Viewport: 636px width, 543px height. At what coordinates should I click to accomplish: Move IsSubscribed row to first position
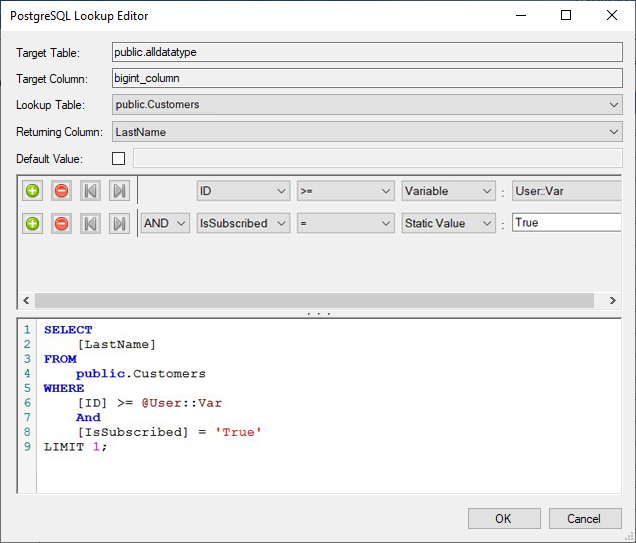(x=90, y=223)
